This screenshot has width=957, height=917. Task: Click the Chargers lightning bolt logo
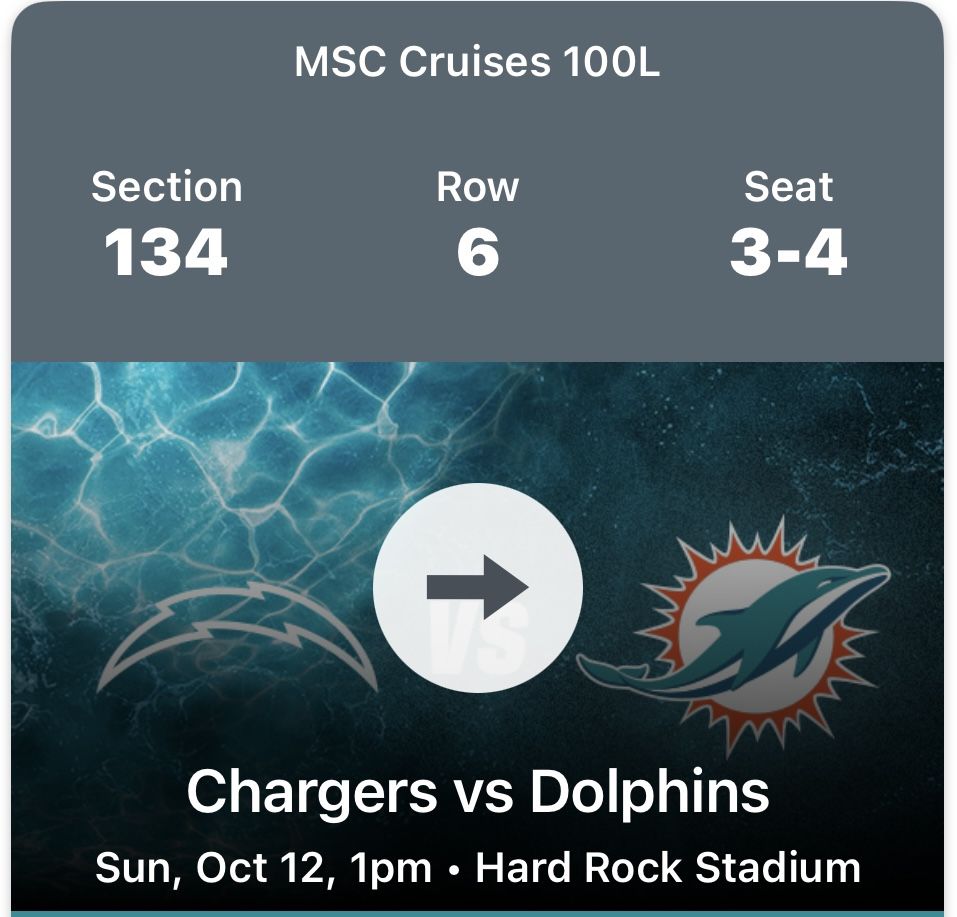tap(237, 633)
